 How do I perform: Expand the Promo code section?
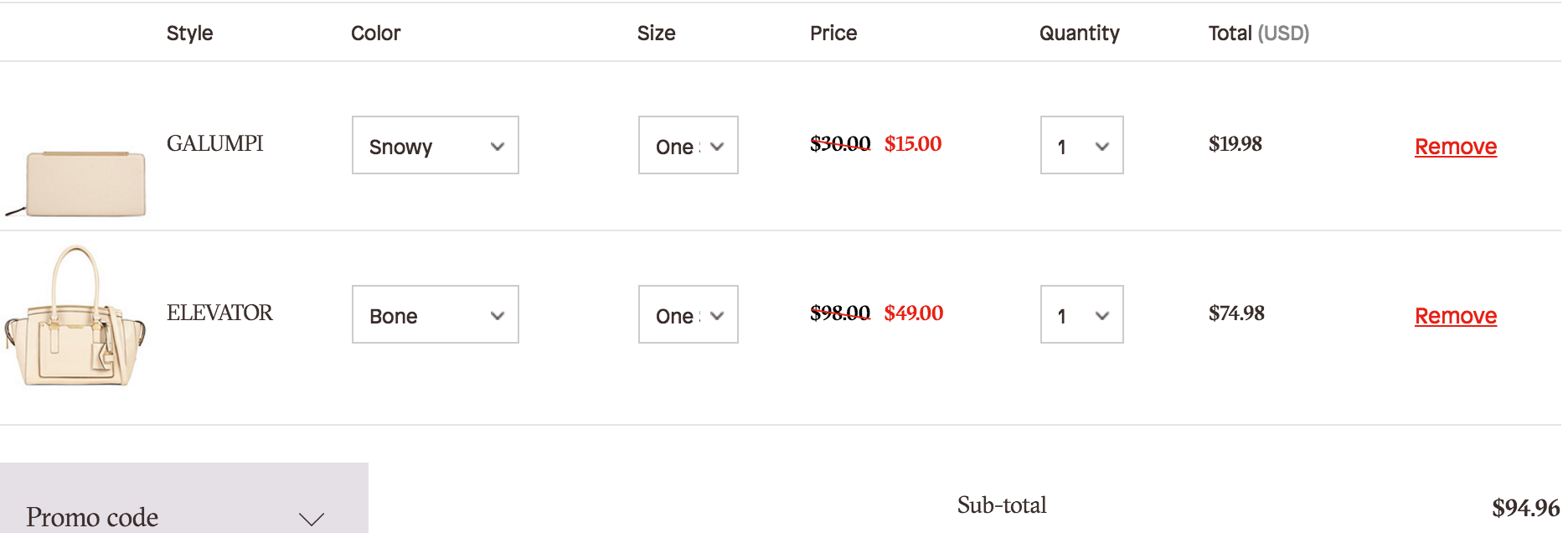pyautogui.click(x=92, y=516)
